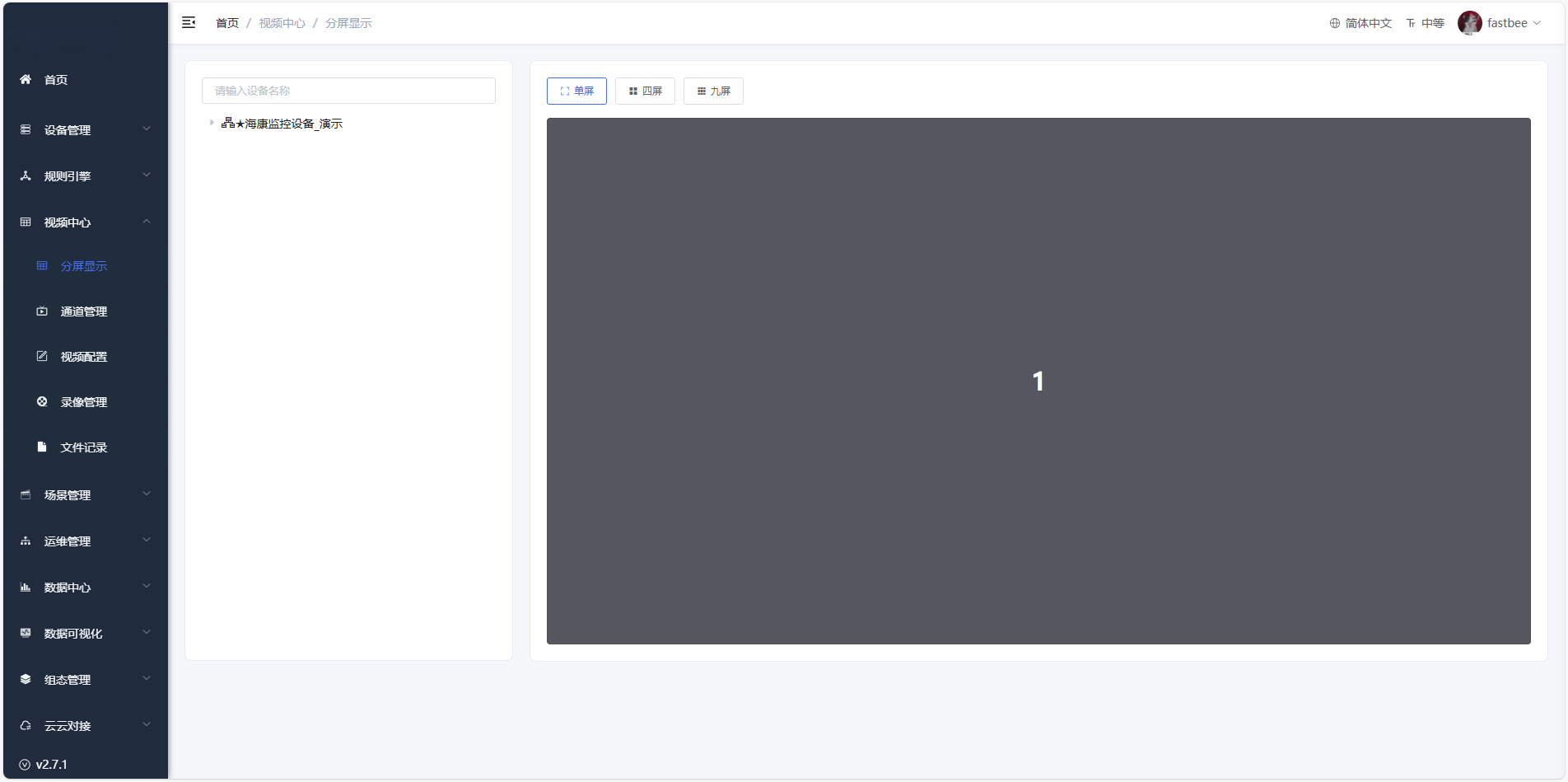Screen dimensions: 1568x782
Task: Collapse the 视频中心 menu section
Action: [86, 222]
